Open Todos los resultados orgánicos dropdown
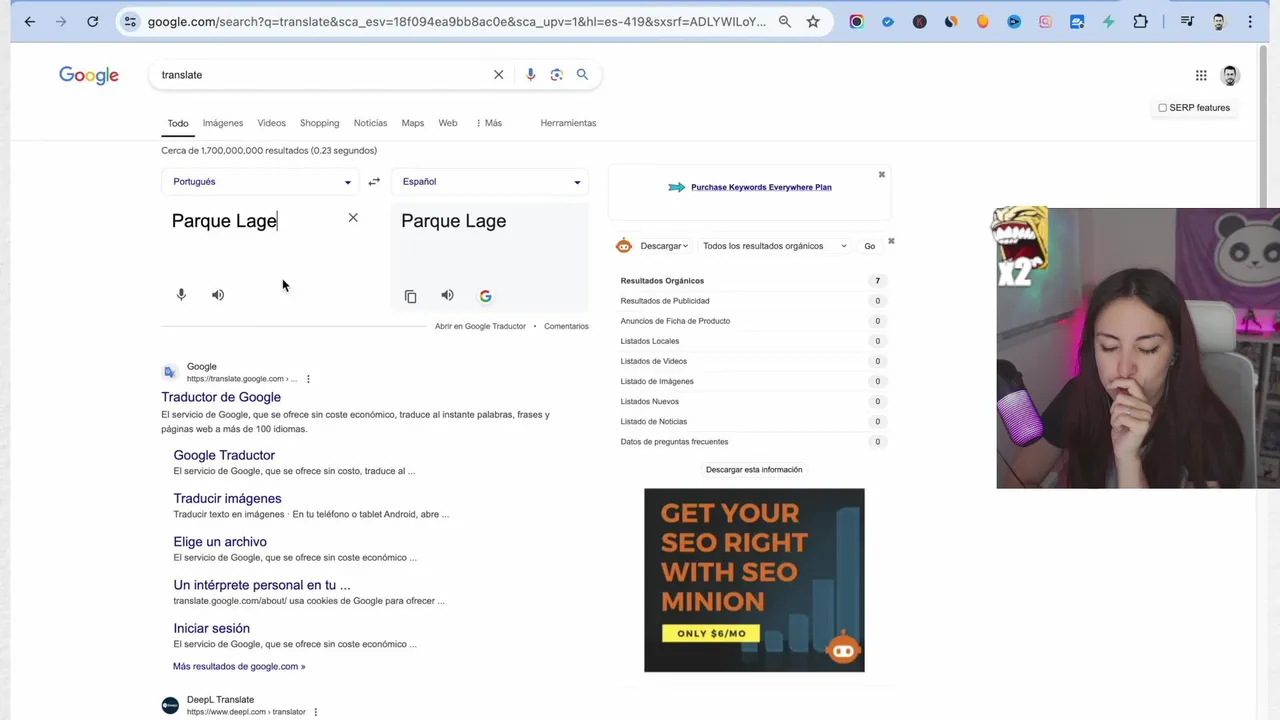The image size is (1280, 720). 775,246
